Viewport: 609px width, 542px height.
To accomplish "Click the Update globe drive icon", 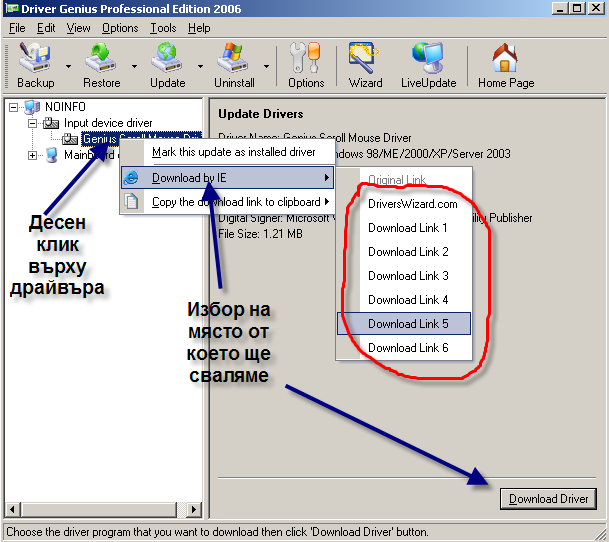I will click(167, 58).
